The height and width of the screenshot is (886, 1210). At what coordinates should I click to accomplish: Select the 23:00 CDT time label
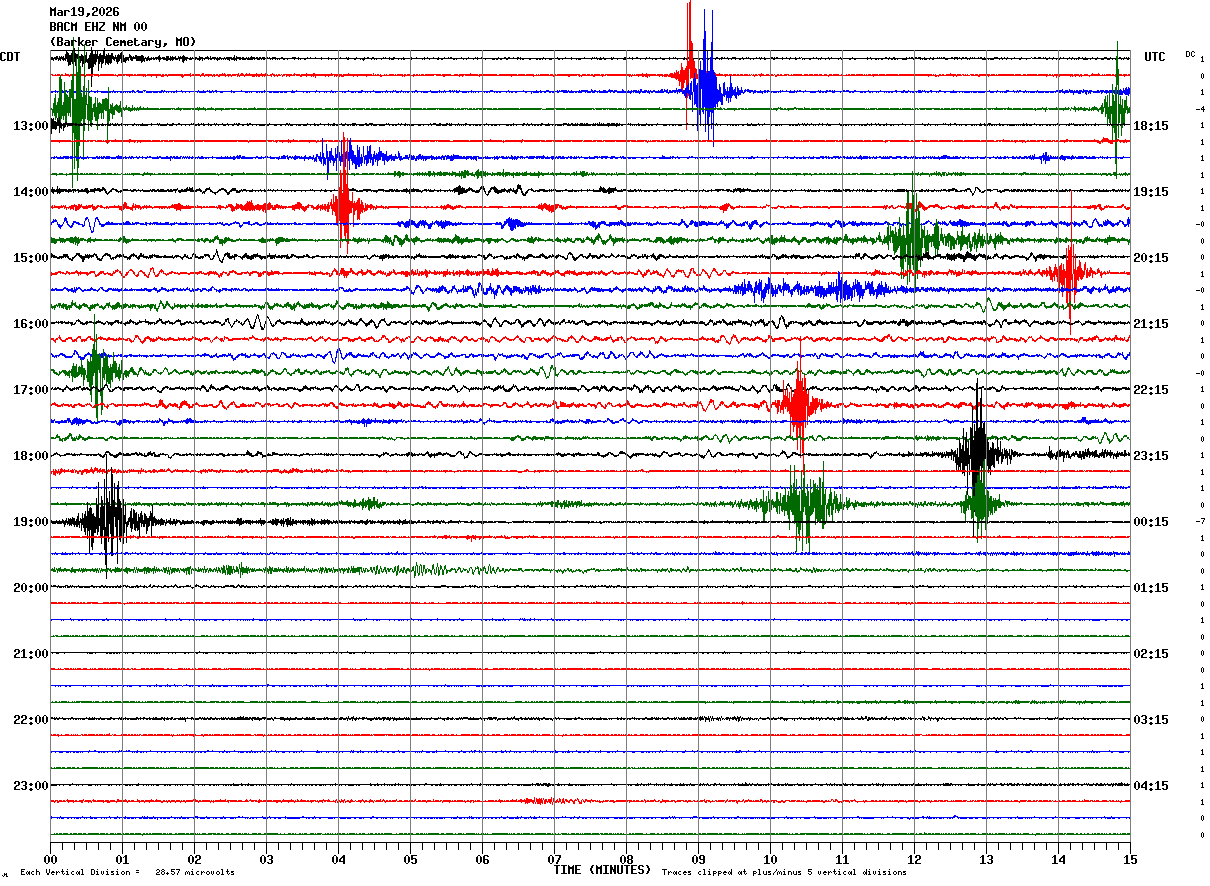pyautogui.click(x=30, y=786)
